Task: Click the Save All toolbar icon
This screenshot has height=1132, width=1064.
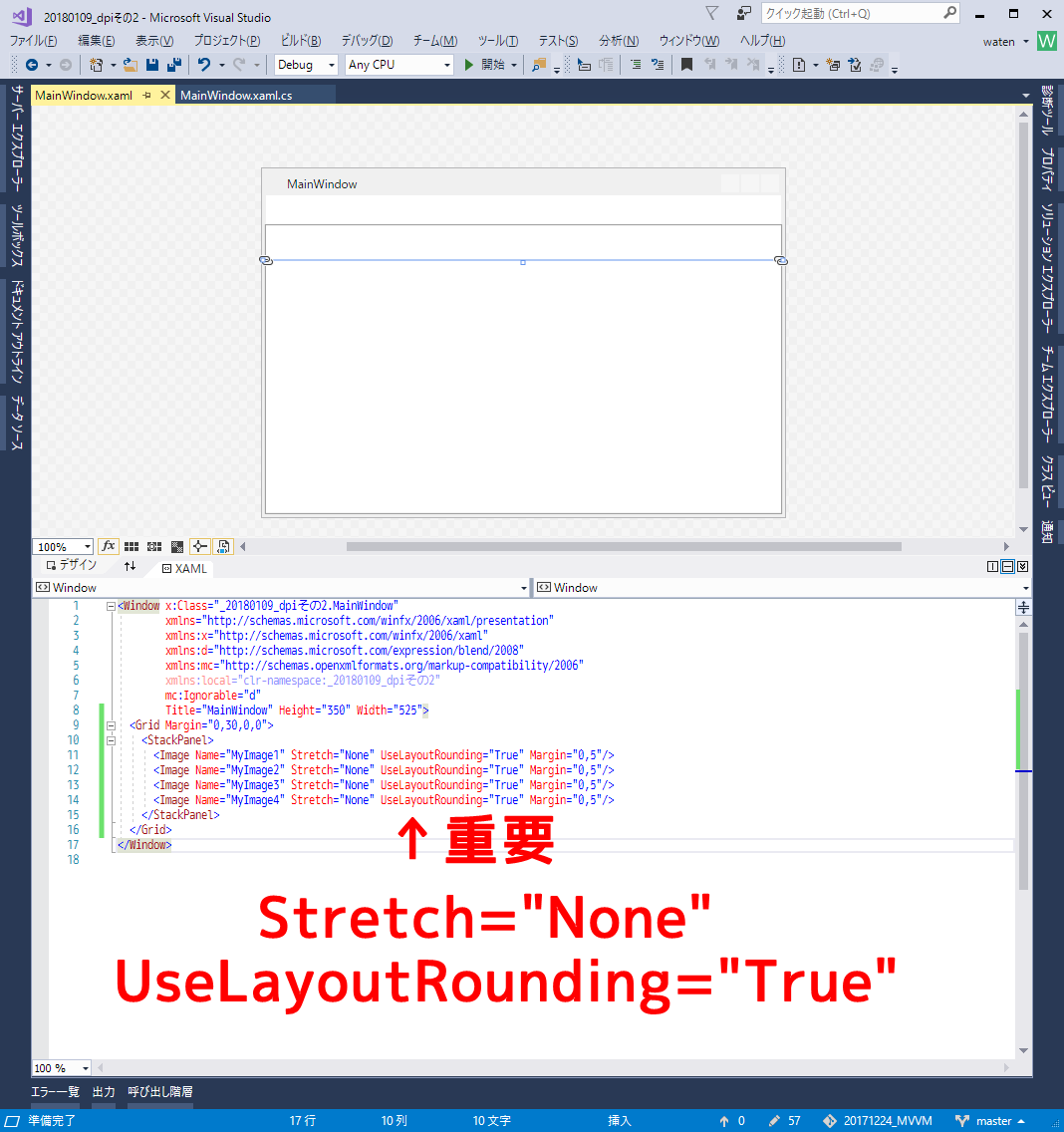Action: (x=174, y=65)
